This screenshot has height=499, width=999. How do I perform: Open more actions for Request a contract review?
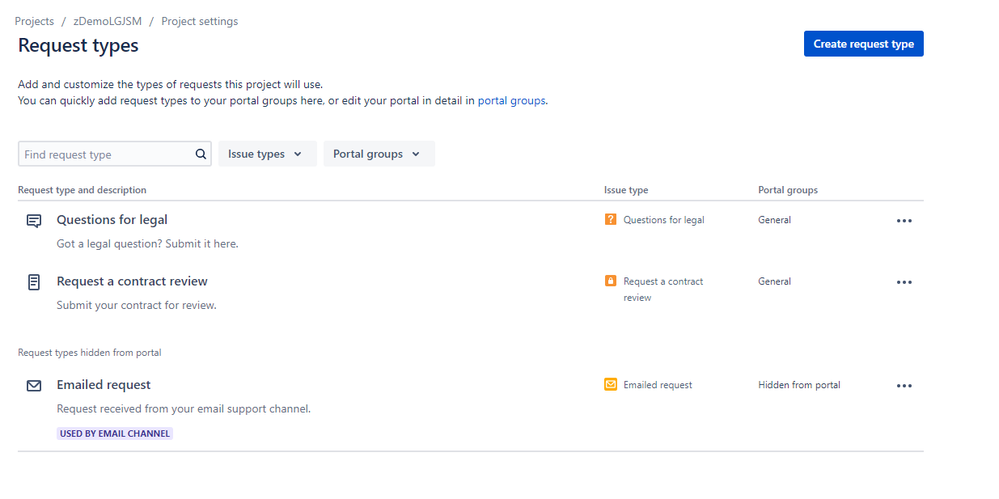(904, 282)
